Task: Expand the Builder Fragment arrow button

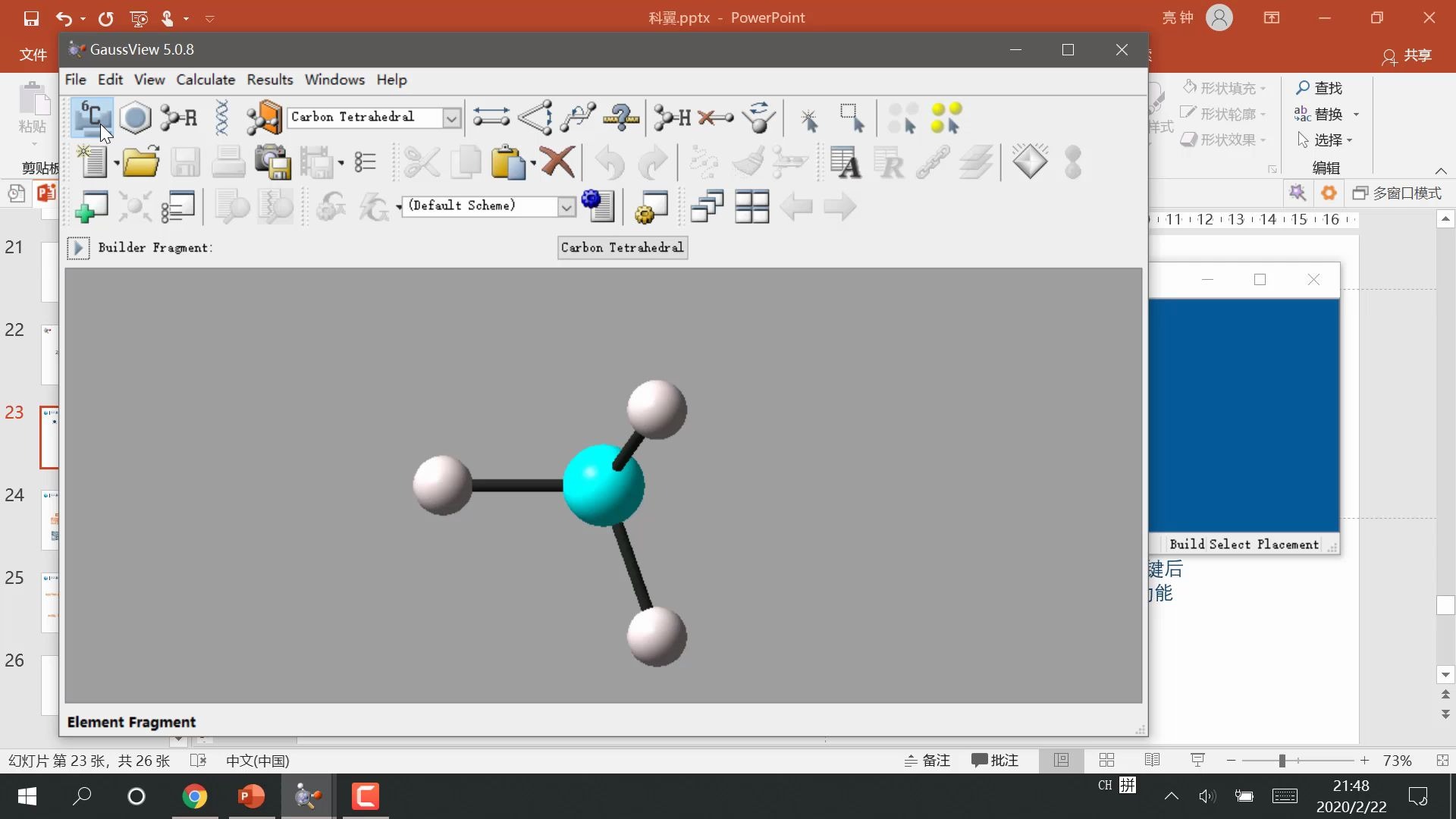Action: coord(77,248)
